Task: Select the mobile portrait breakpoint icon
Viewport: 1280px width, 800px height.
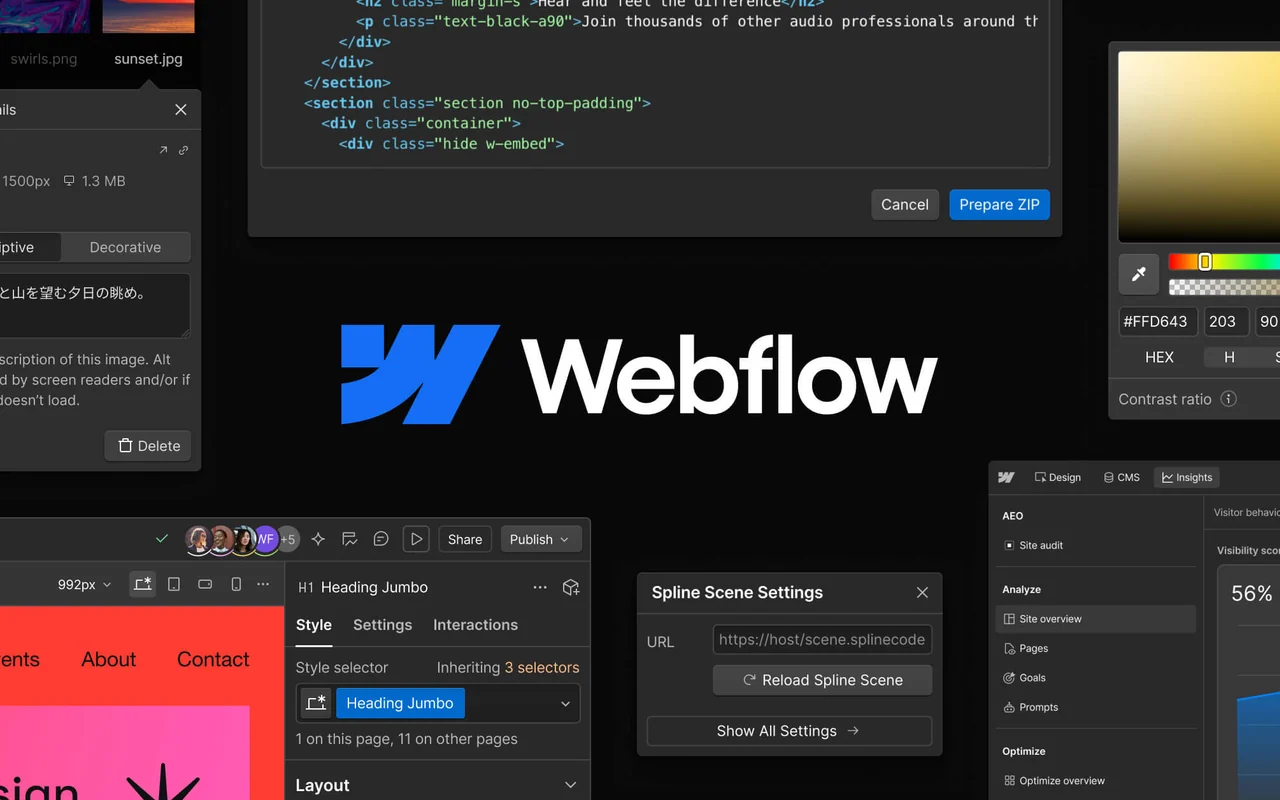Action: (x=236, y=584)
